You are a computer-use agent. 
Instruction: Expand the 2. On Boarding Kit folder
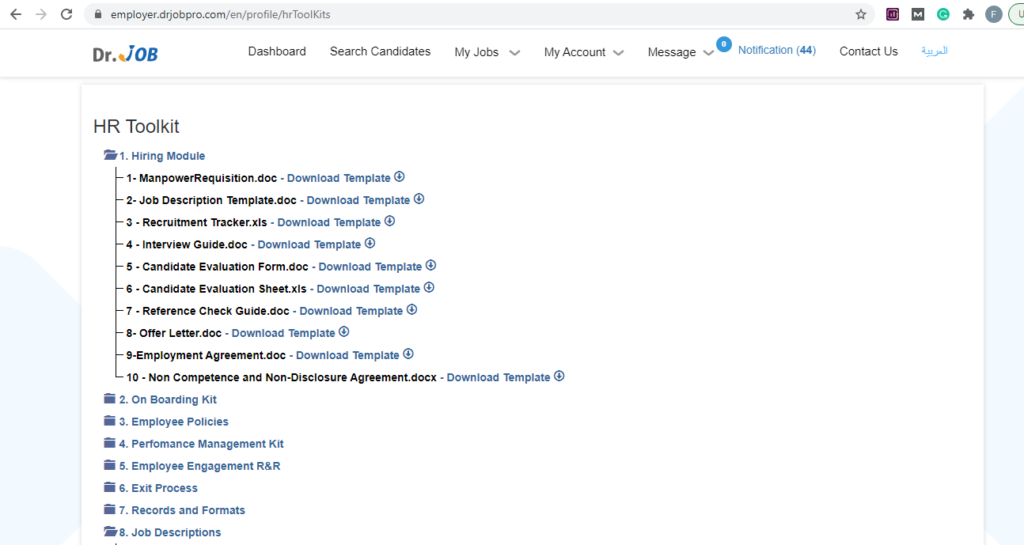pyautogui.click(x=160, y=399)
